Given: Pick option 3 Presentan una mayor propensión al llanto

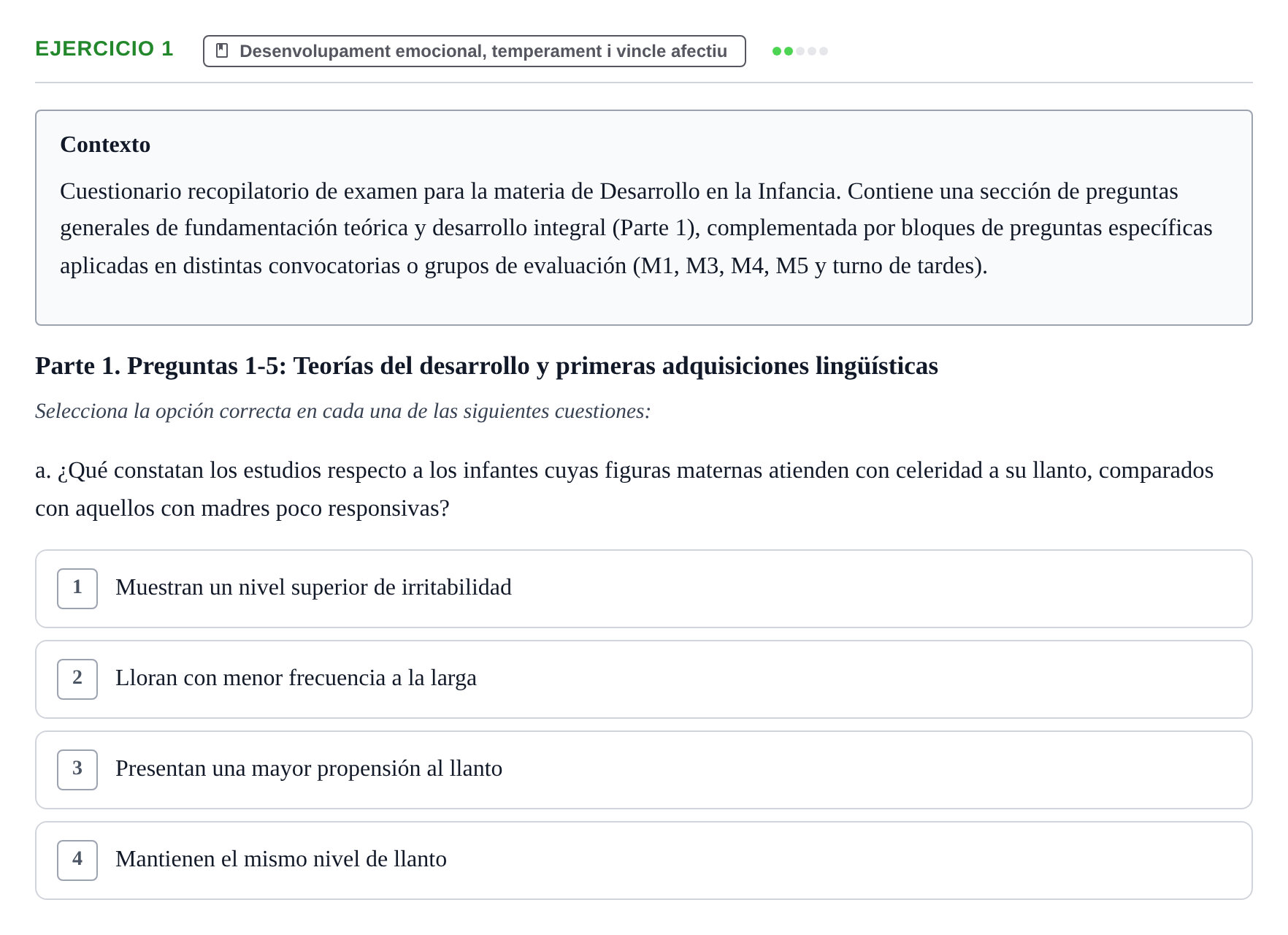Looking at the screenshot, I should click(x=644, y=770).
